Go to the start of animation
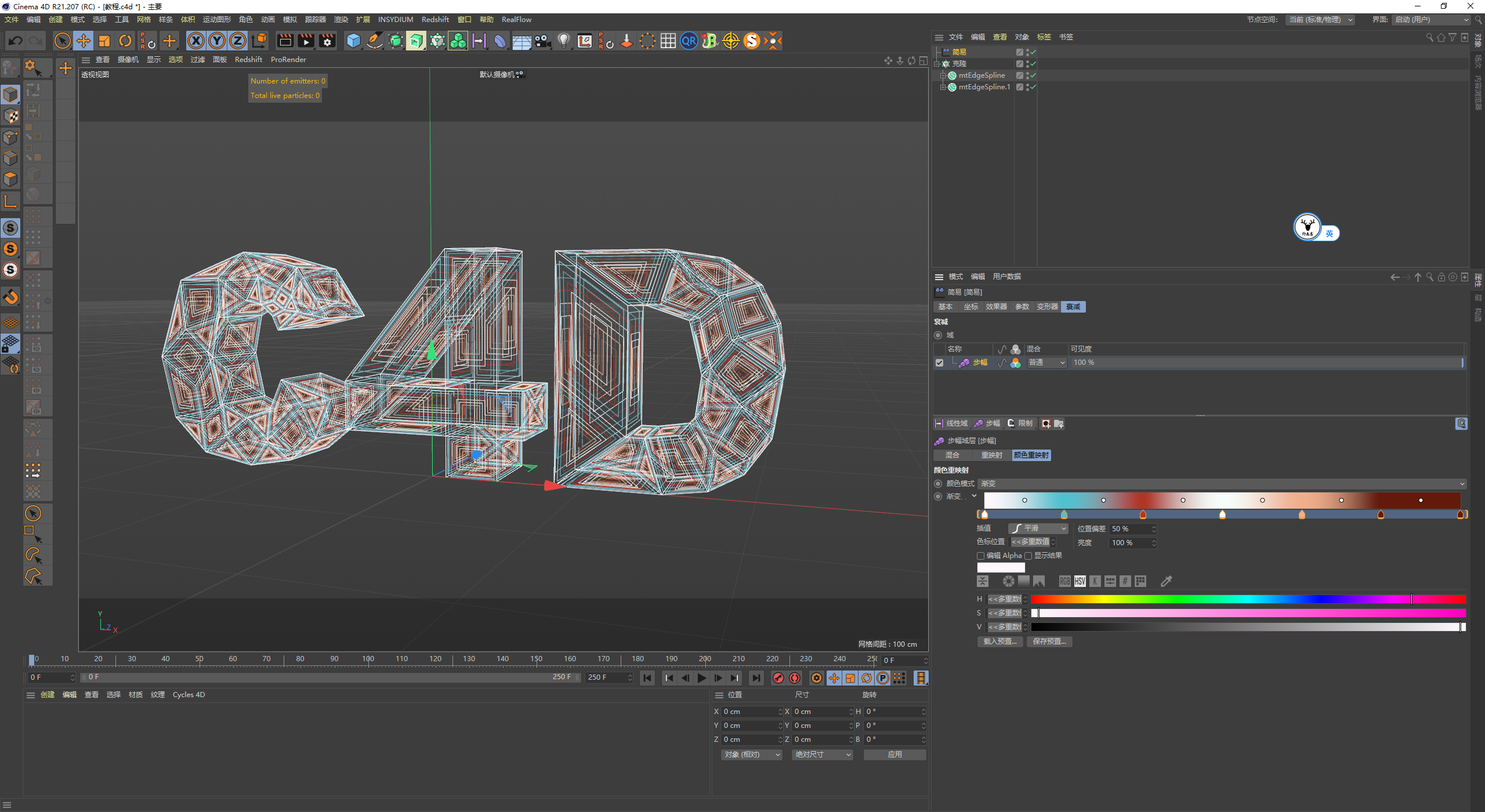 tap(647, 678)
